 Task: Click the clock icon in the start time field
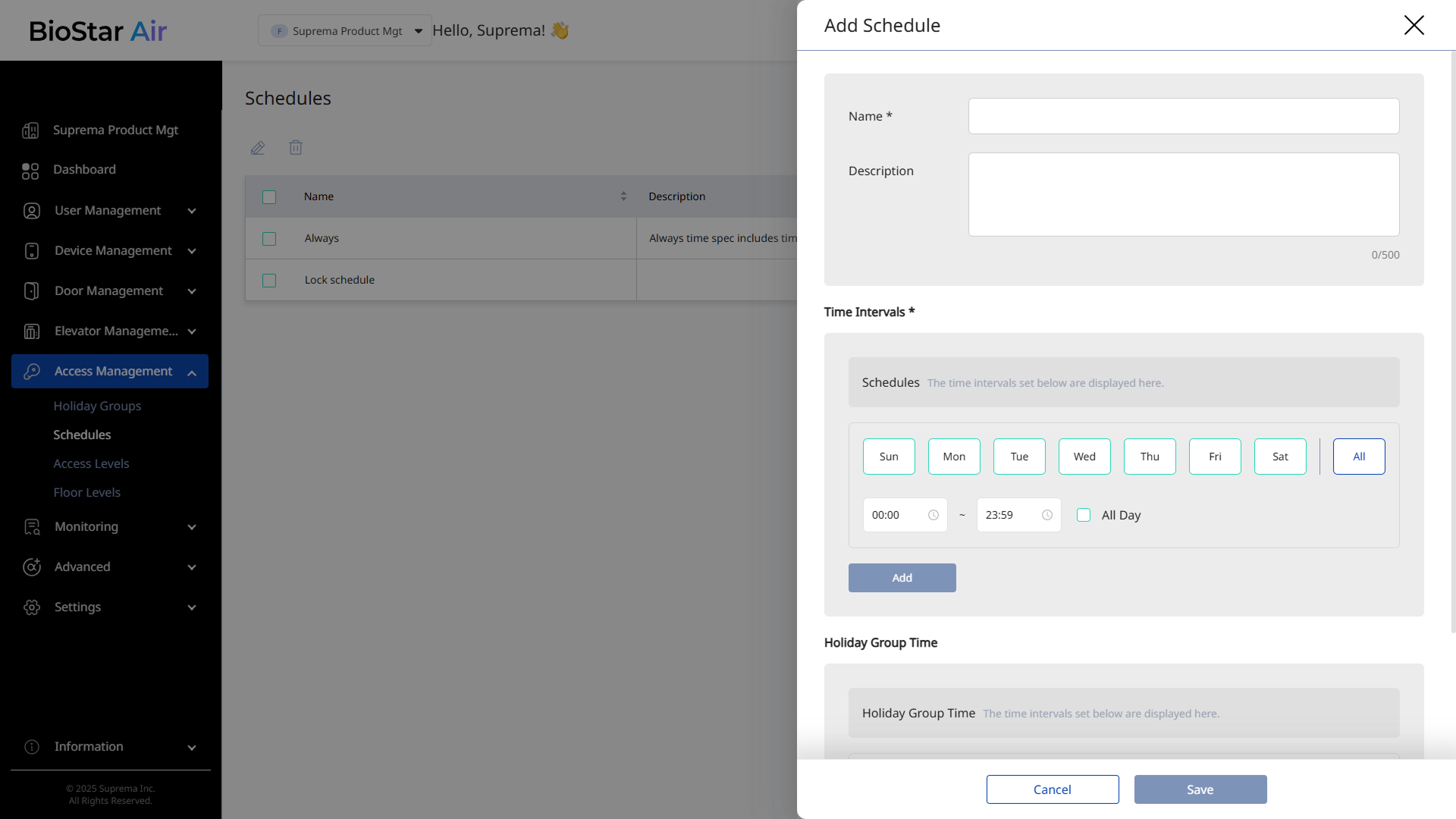pyautogui.click(x=934, y=515)
